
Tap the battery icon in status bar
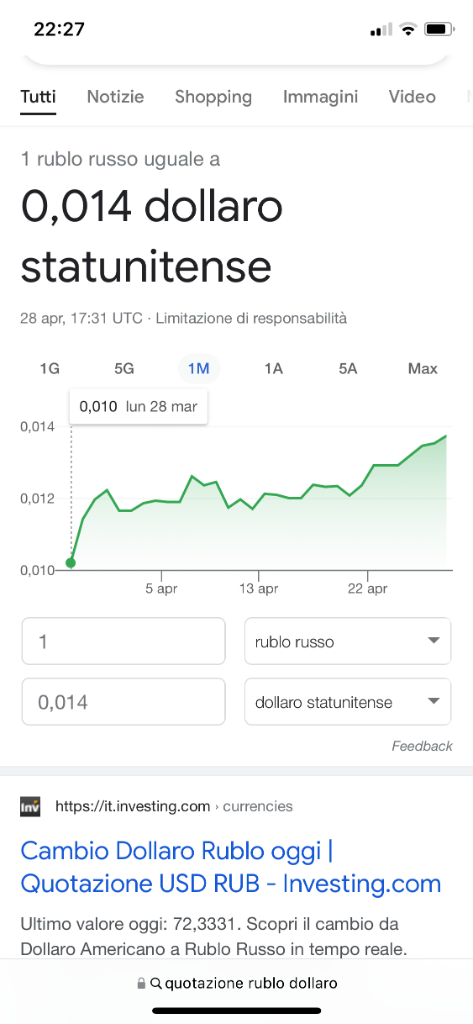point(439,29)
